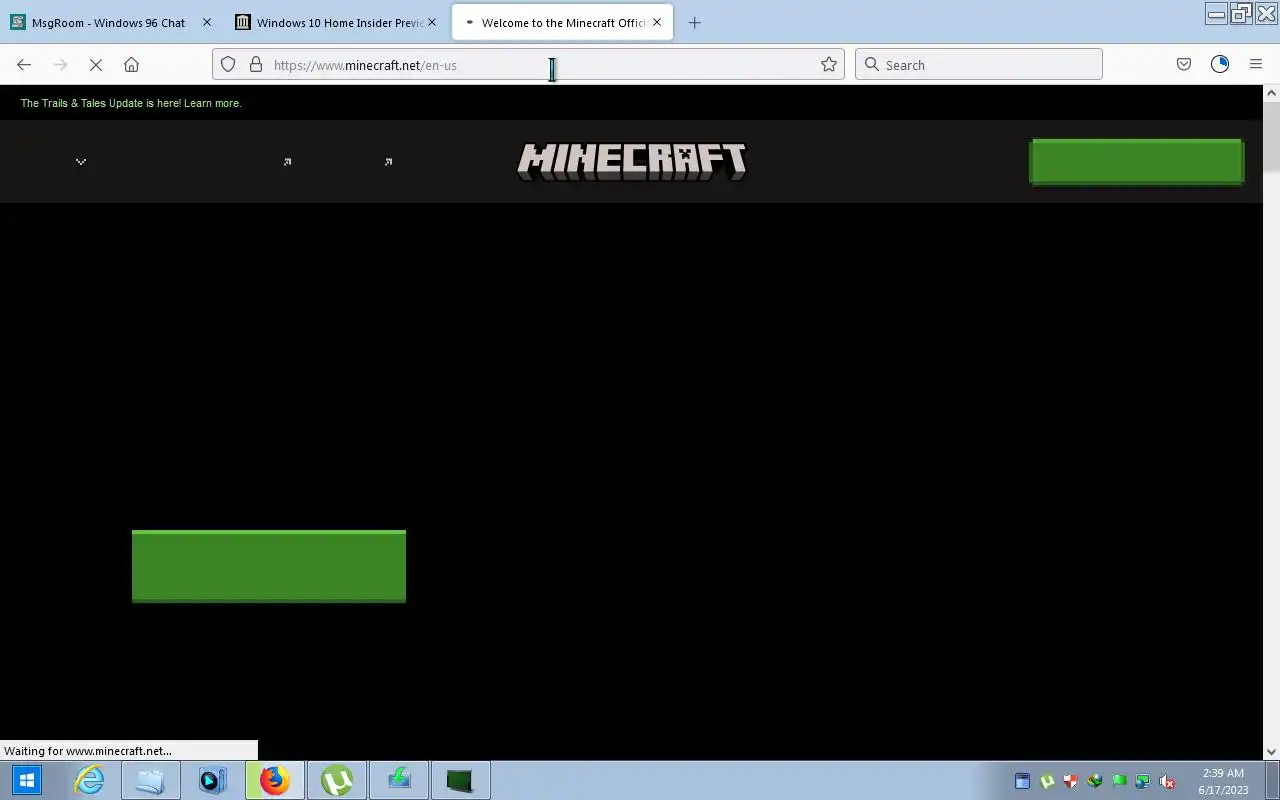This screenshot has width=1280, height=800.
Task: Open the green download-arrow taskbar app
Action: pos(398,780)
